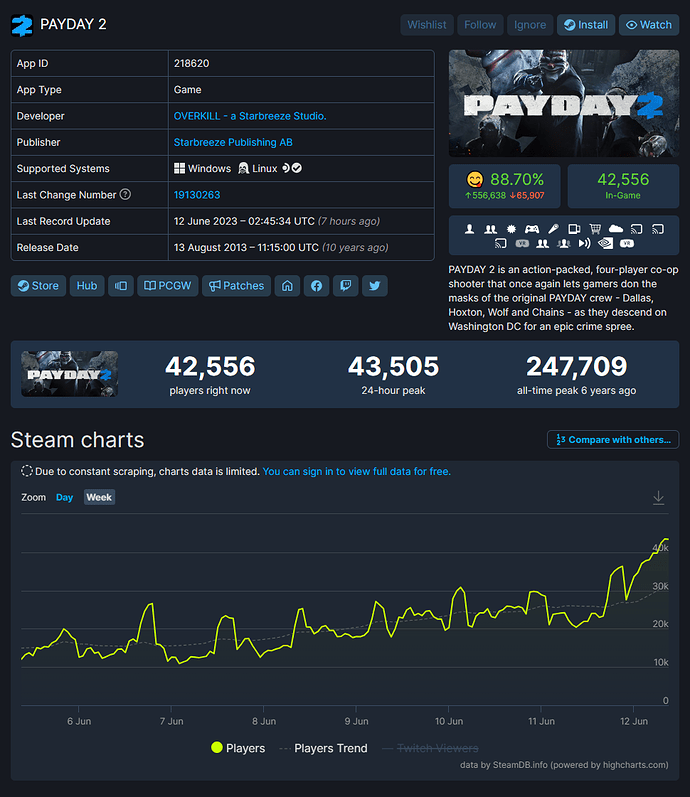Click the trading cards icon
This screenshot has width=690, height=797.
coord(574,229)
